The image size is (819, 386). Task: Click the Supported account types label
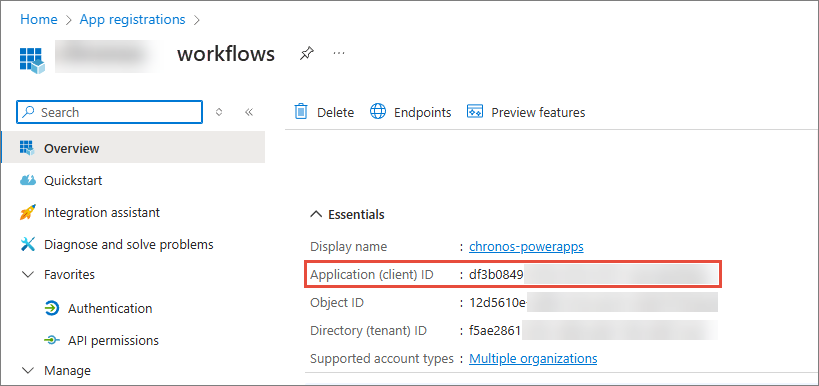tap(382, 359)
